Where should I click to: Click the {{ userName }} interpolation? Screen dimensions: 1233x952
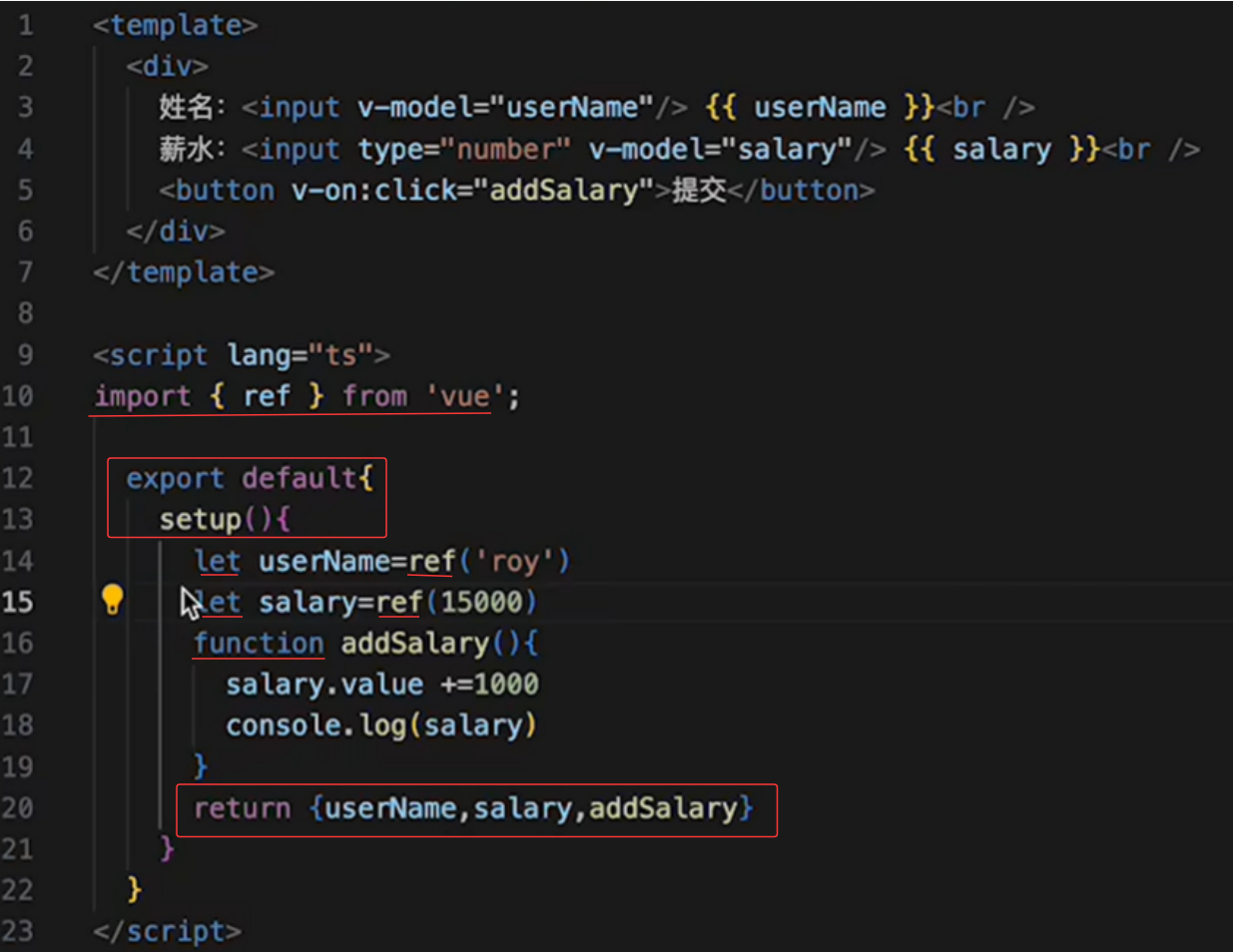(819, 108)
